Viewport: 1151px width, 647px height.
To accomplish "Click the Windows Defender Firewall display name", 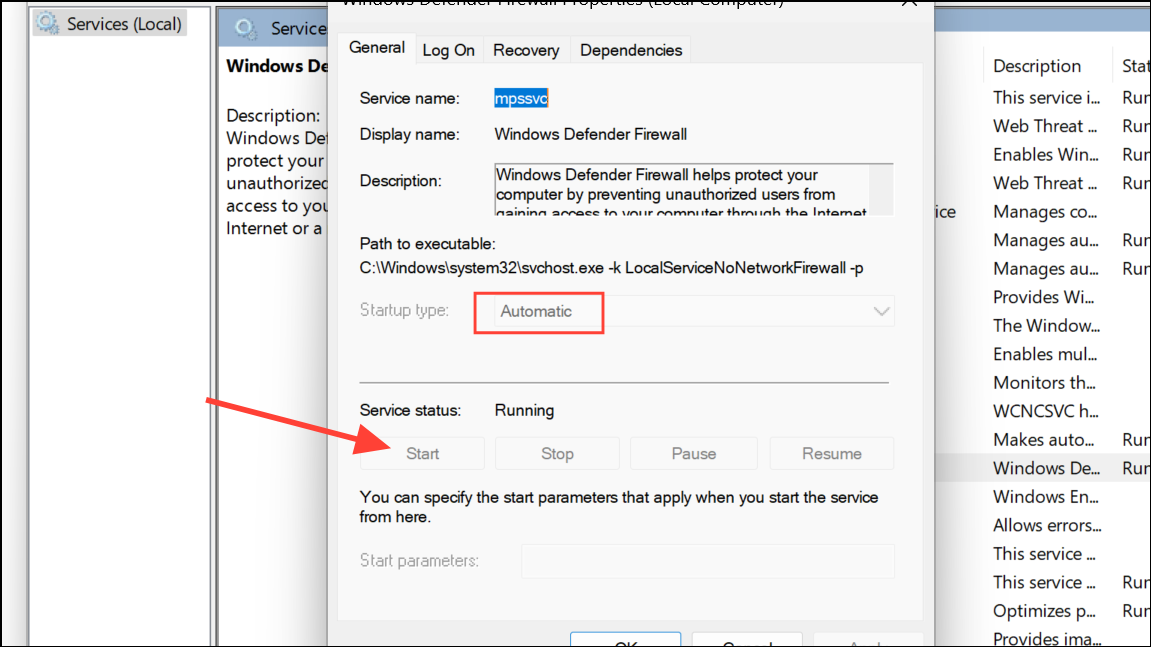I will pyautogui.click(x=590, y=134).
